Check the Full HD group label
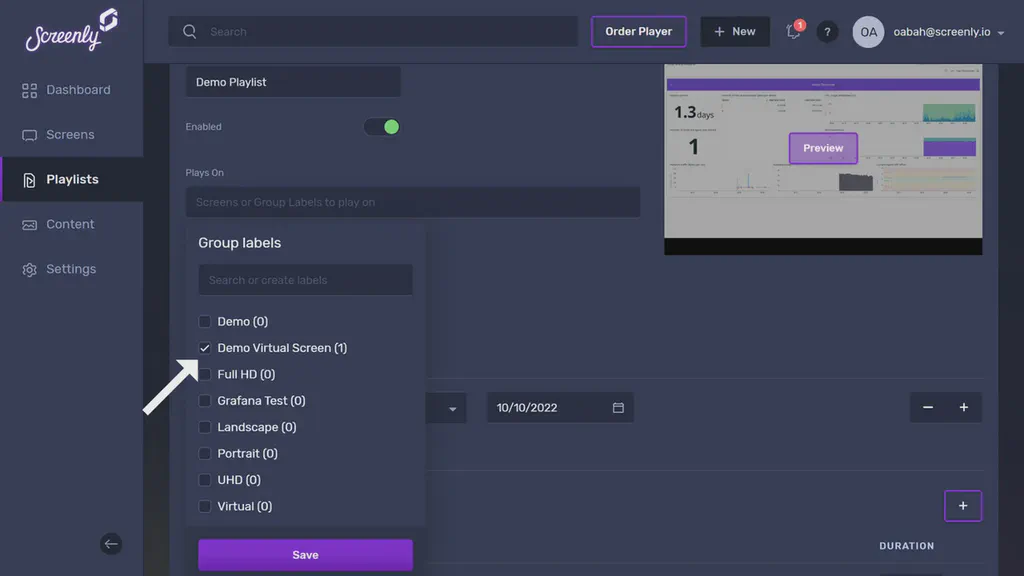 pyautogui.click(x=205, y=374)
